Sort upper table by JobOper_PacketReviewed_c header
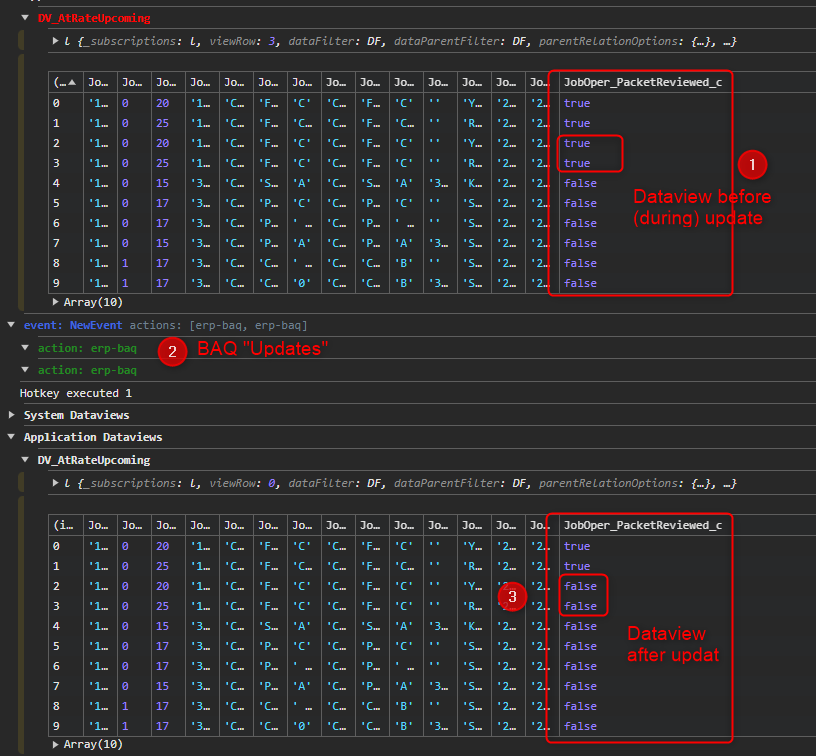Viewport: 816px width, 756px height. coord(643,82)
